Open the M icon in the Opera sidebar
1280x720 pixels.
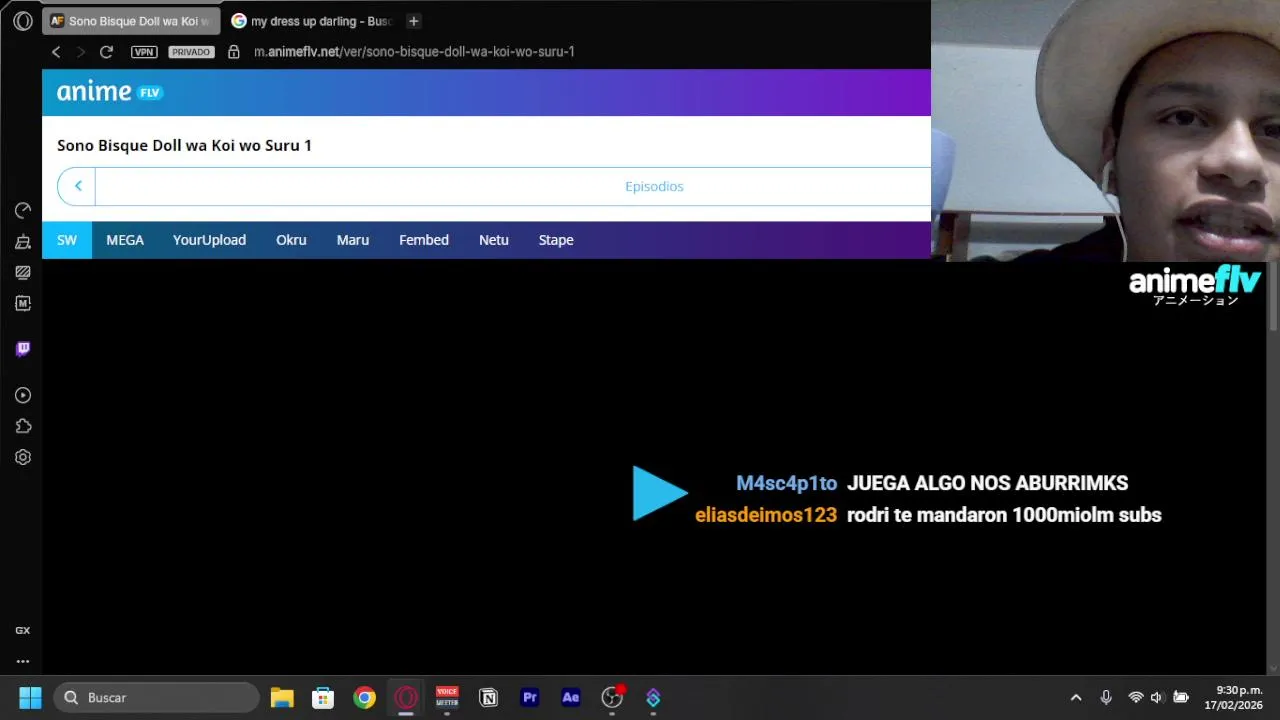pos(23,303)
